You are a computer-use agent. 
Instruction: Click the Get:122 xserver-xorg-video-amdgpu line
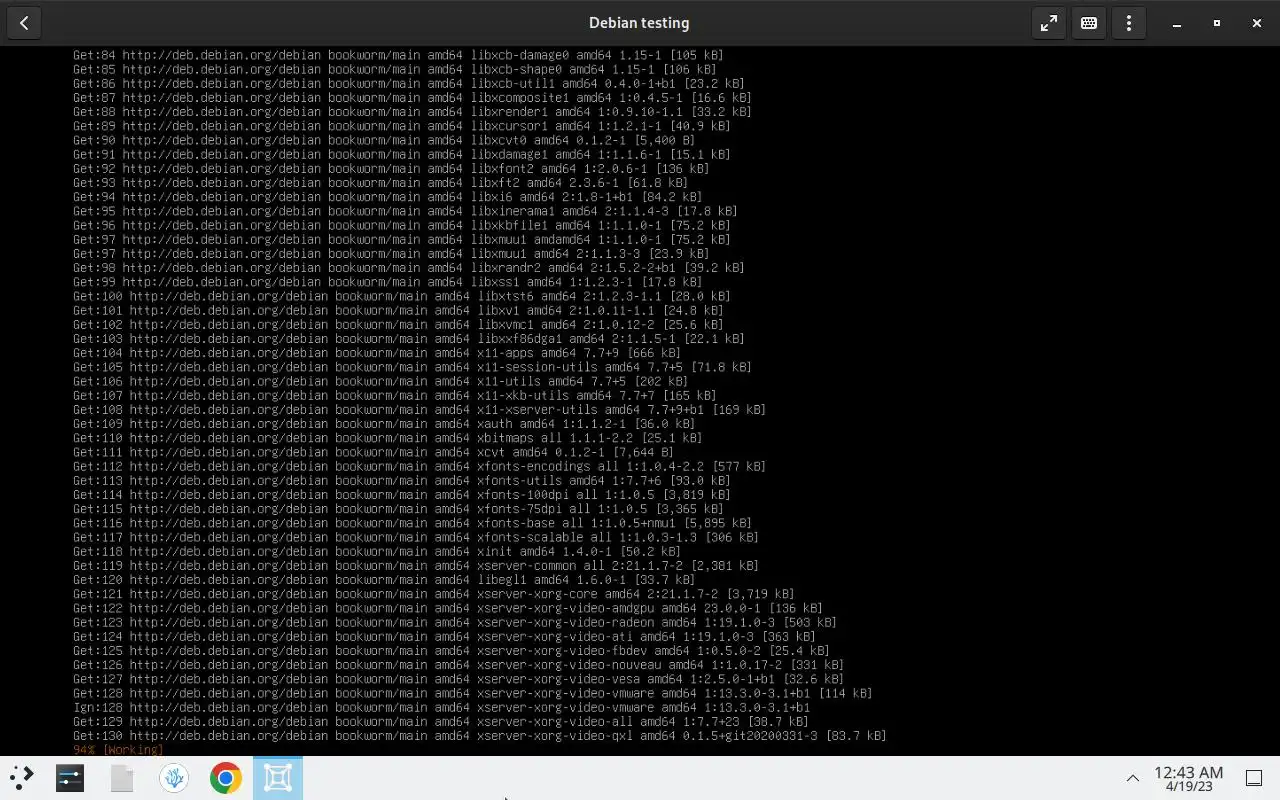point(448,608)
